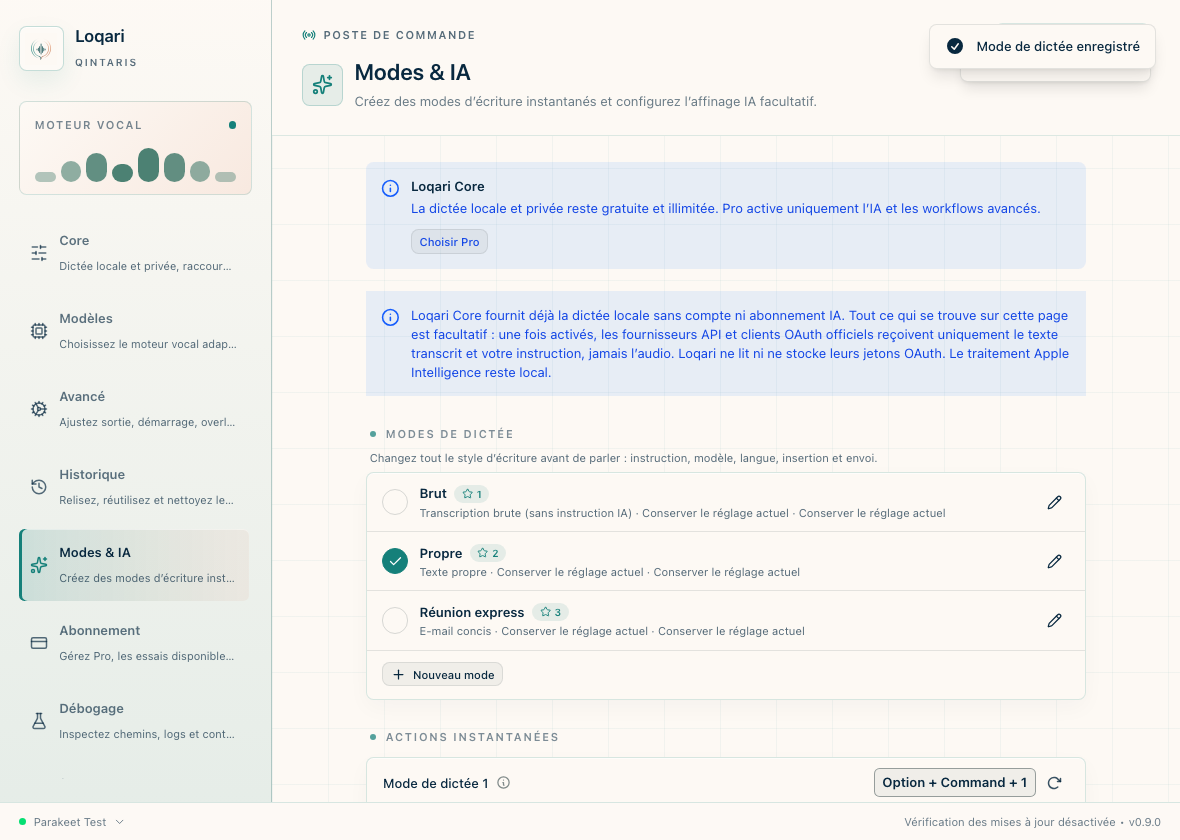Click the Choisir Pro button

(x=449, y=242)
